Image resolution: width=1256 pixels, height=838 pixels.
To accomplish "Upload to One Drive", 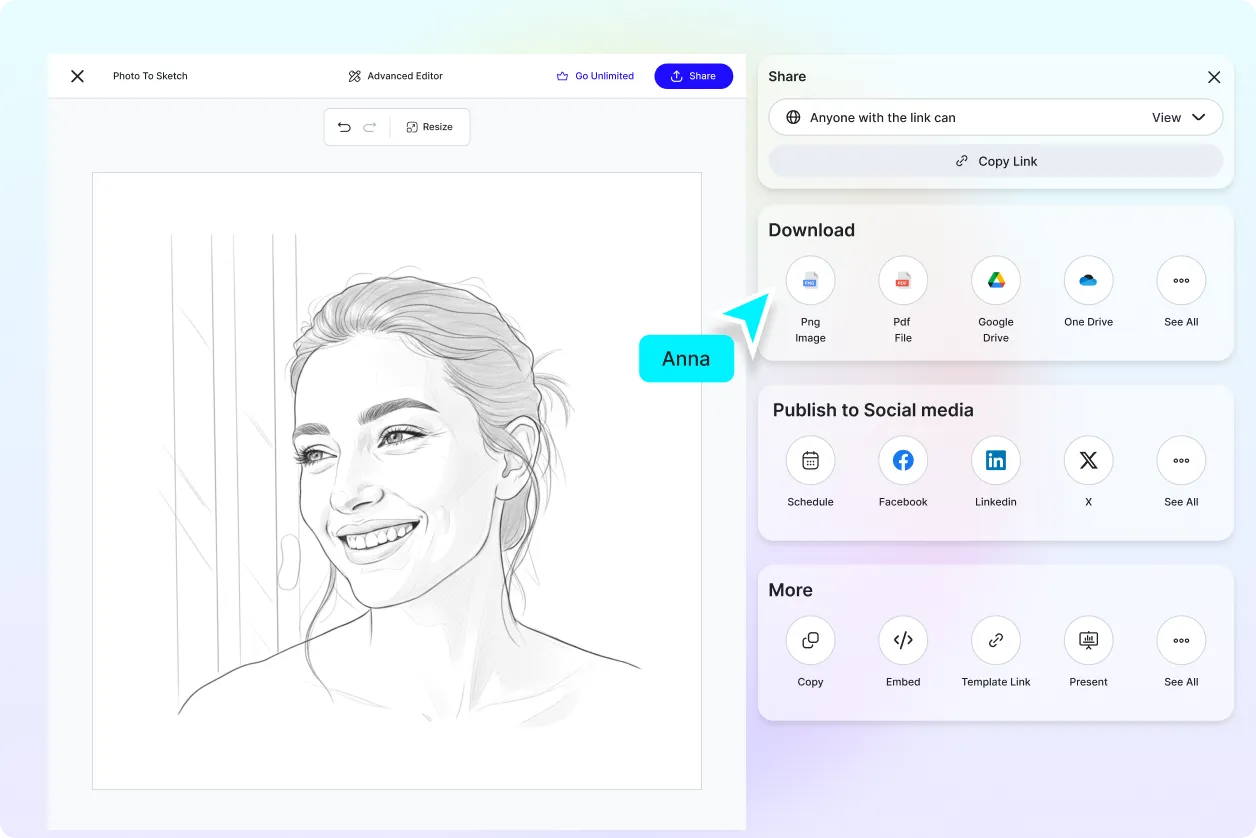I will (1088, 281).
